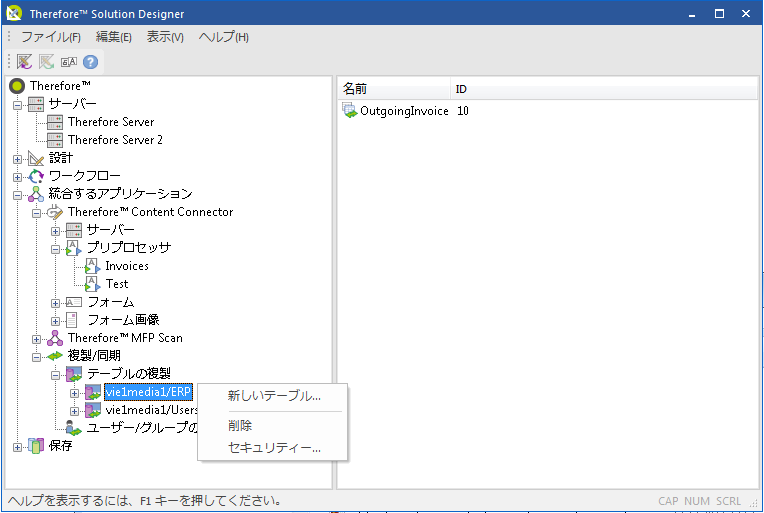Select the Therefore™ MFP Scan label

(x=125, y=338)
